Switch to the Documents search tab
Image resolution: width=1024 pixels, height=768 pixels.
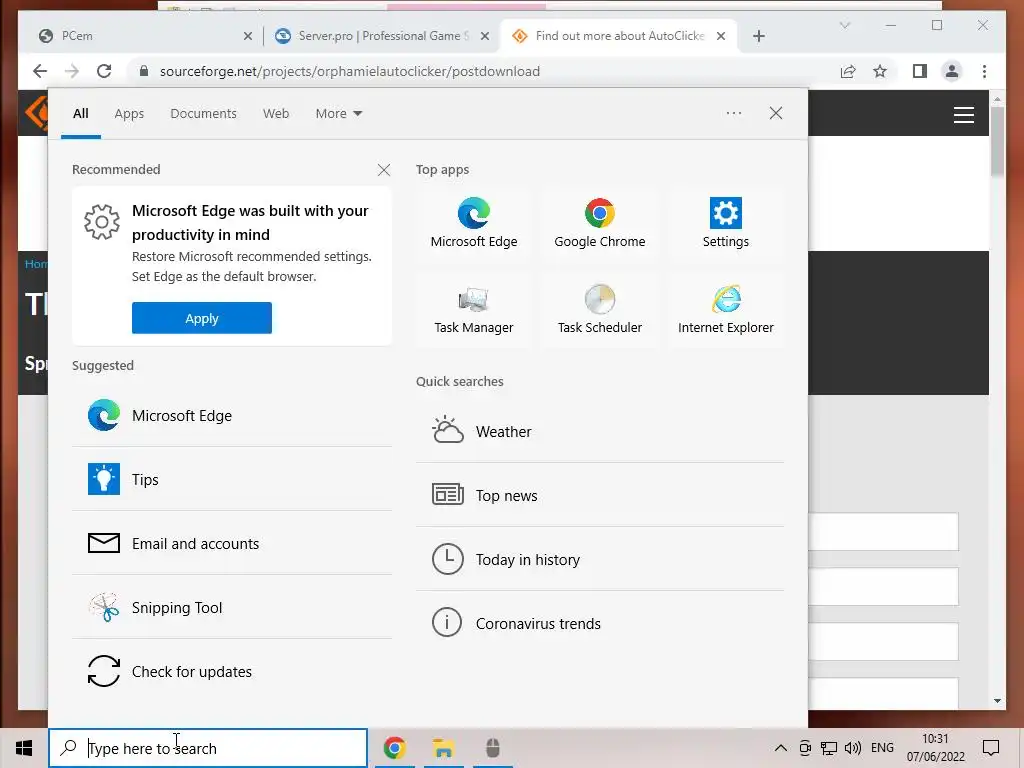pyautogui.click(x=203, y=114)
